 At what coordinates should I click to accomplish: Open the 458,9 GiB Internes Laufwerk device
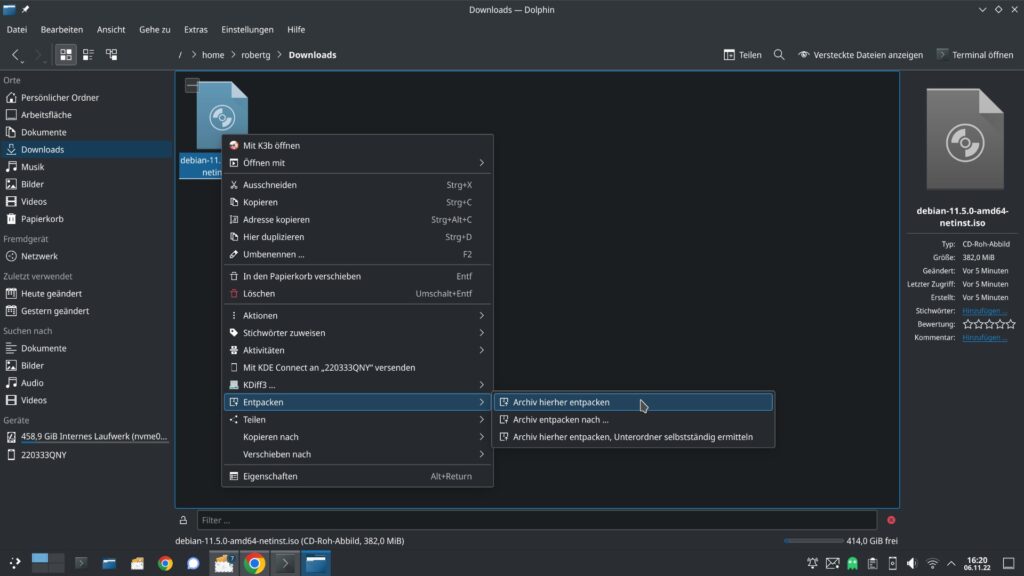click(x=86, y=436)
